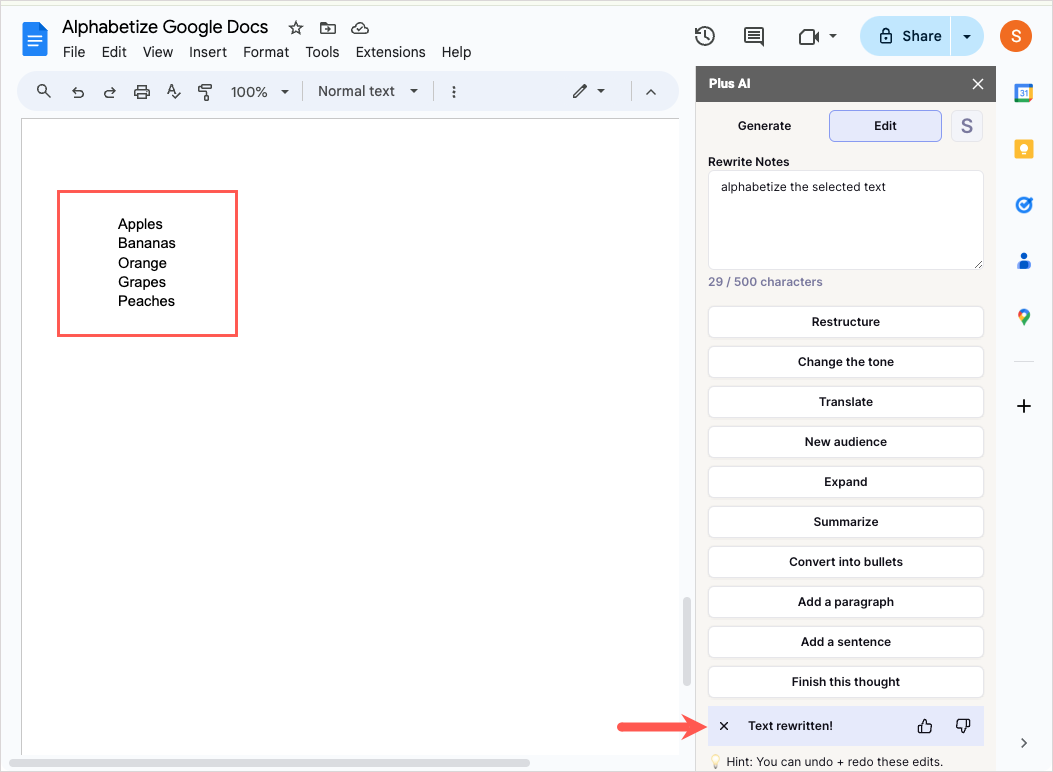Switch to the Edit tab in Plus AI
The image size is (1053, 772).
click(885, 126)
